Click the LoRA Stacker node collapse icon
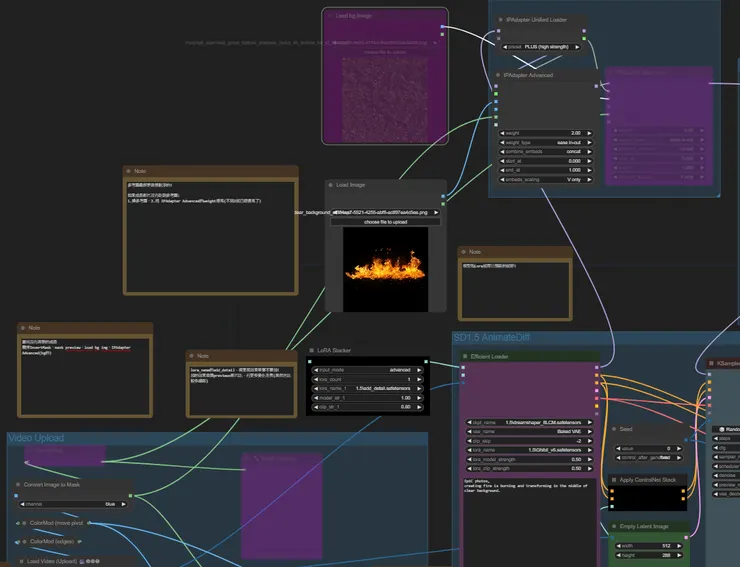This screenshot has width=740, height=567. [x=311, y=350]
